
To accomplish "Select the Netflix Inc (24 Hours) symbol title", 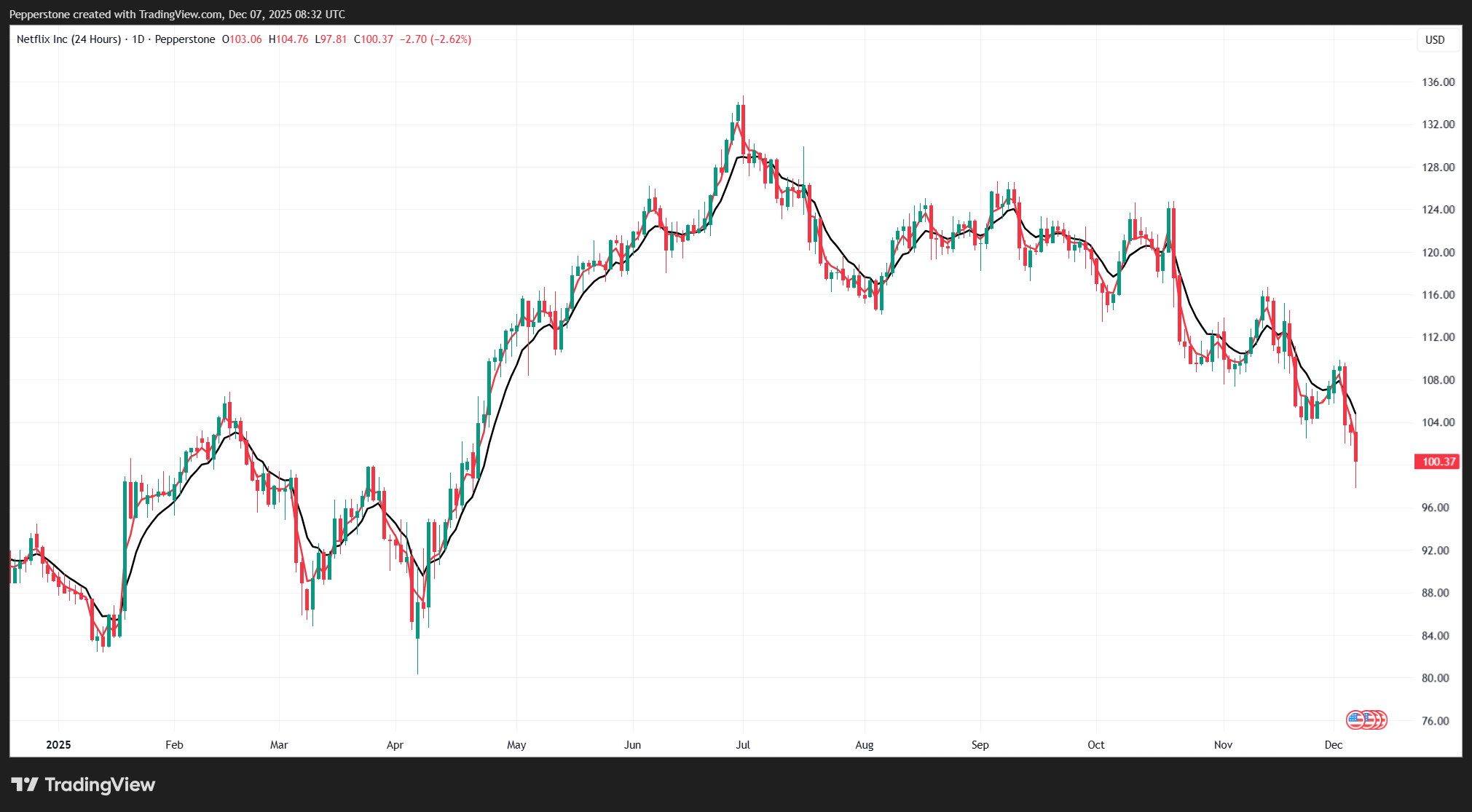I will point(68,39).
